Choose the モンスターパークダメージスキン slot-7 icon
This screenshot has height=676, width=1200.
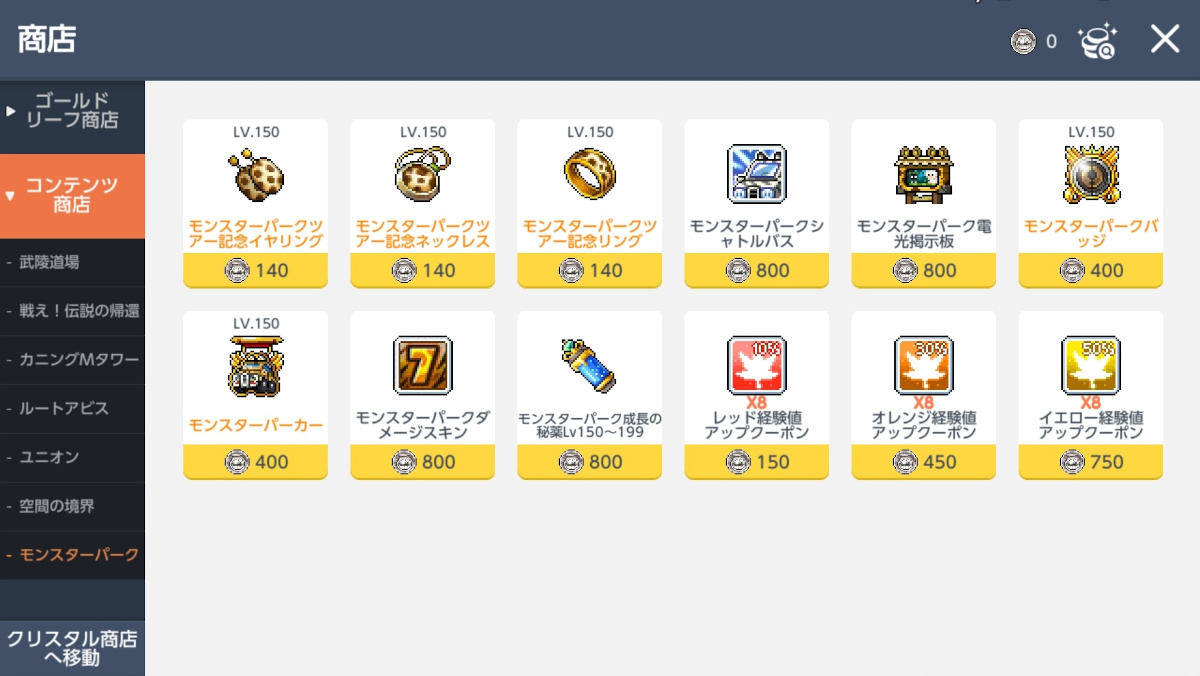(422, 366)
